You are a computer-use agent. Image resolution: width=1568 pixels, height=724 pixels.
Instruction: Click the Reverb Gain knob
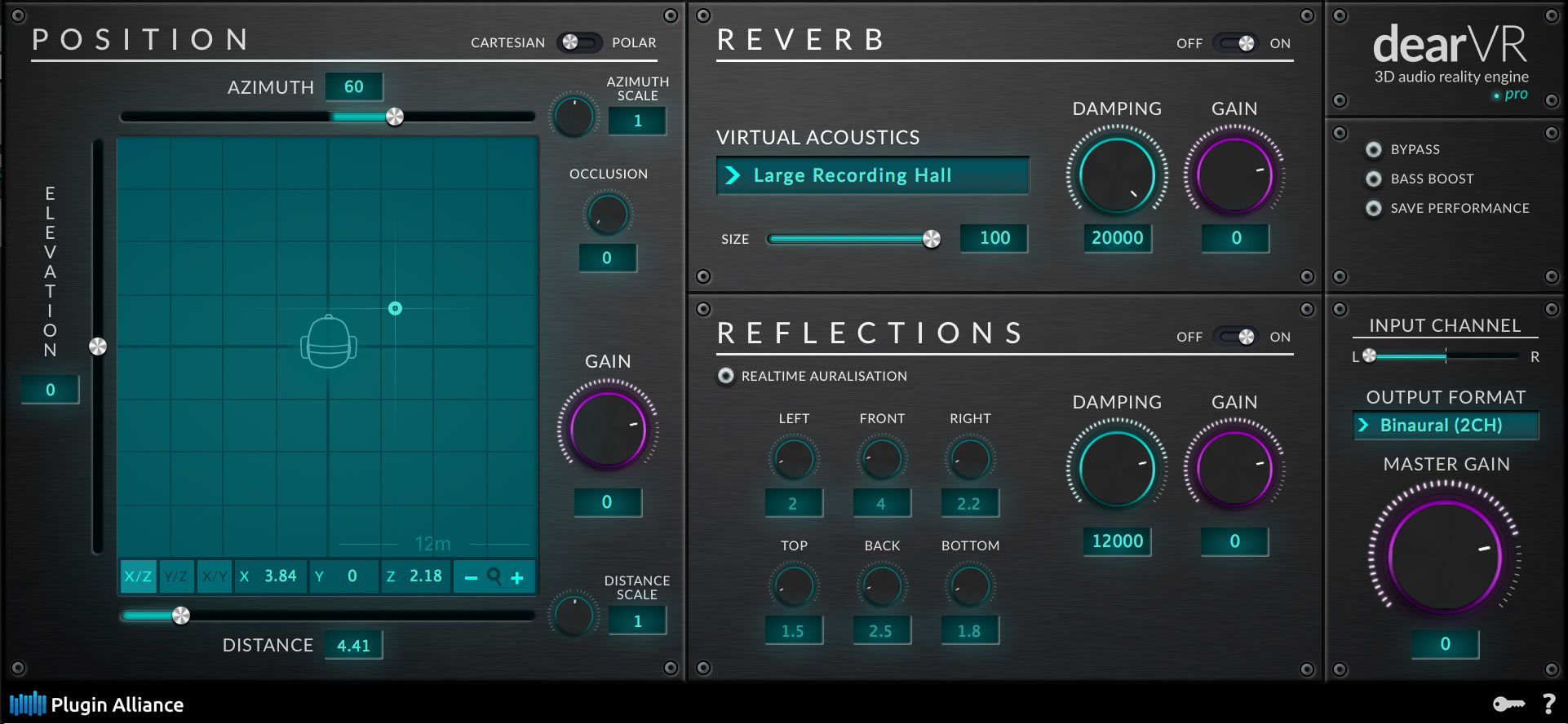tap(1234, 175)
